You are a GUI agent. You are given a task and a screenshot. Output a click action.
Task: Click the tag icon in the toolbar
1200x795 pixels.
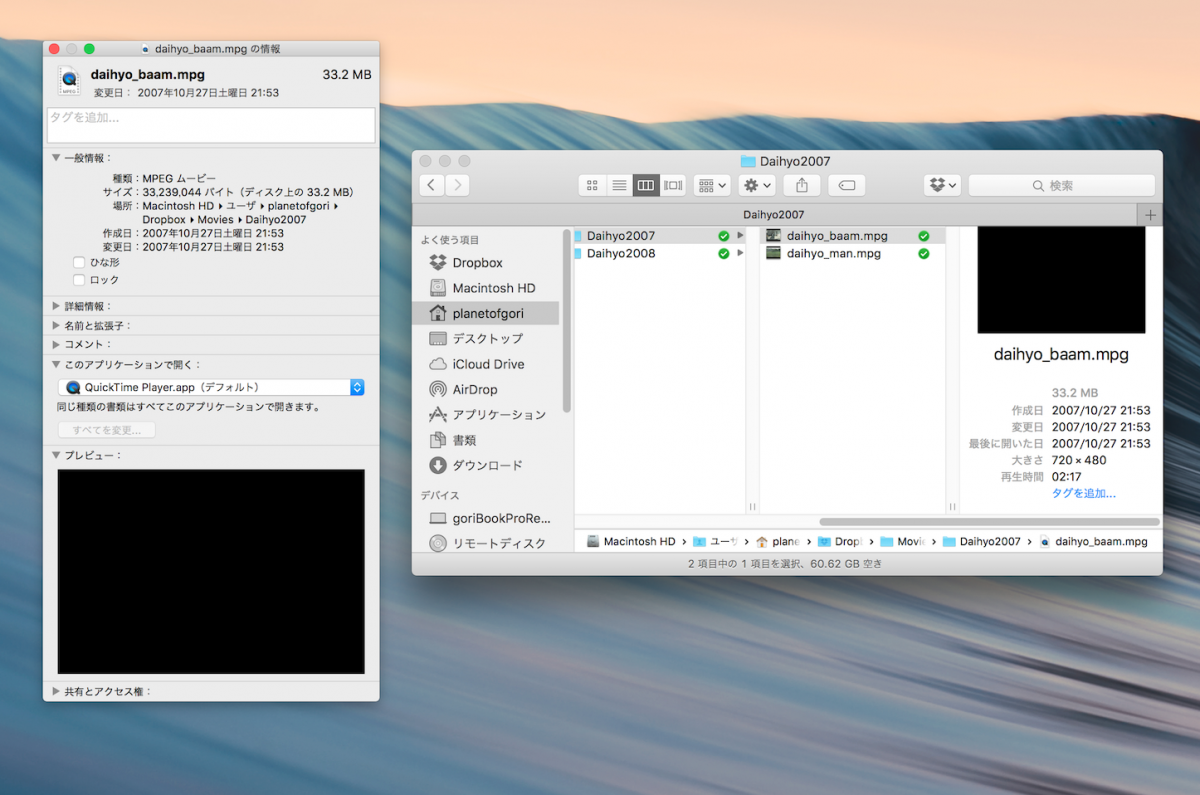[x=845, y=185]
